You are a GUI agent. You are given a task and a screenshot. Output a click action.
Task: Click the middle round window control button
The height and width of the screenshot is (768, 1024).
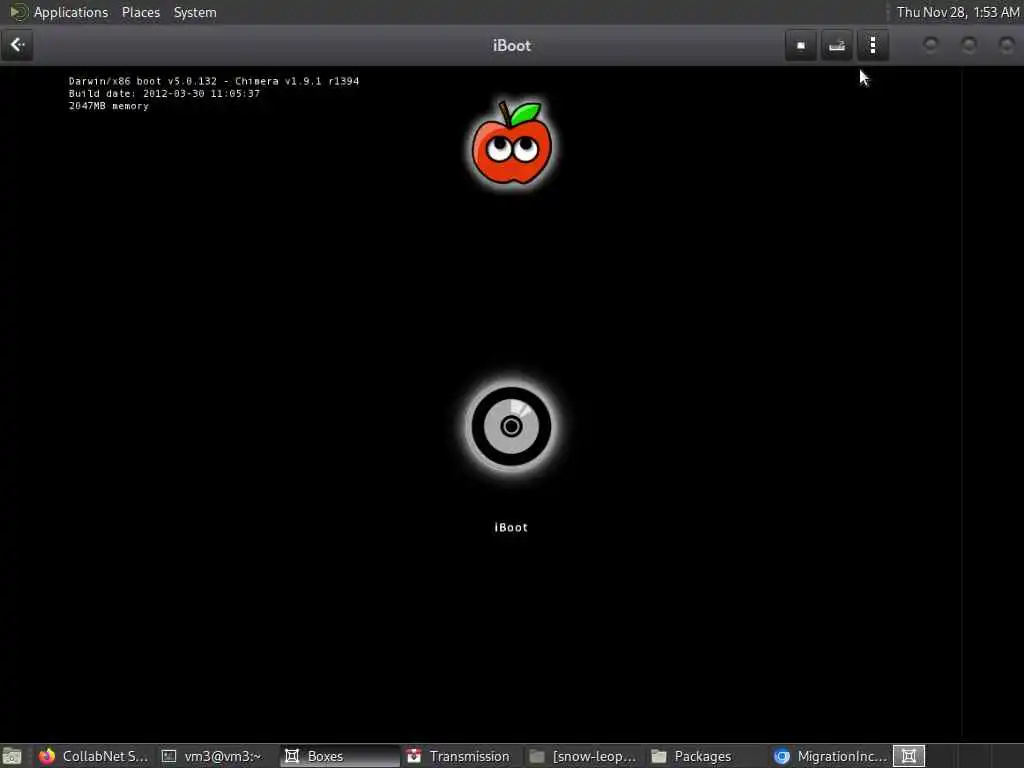[x=969, y=45]
